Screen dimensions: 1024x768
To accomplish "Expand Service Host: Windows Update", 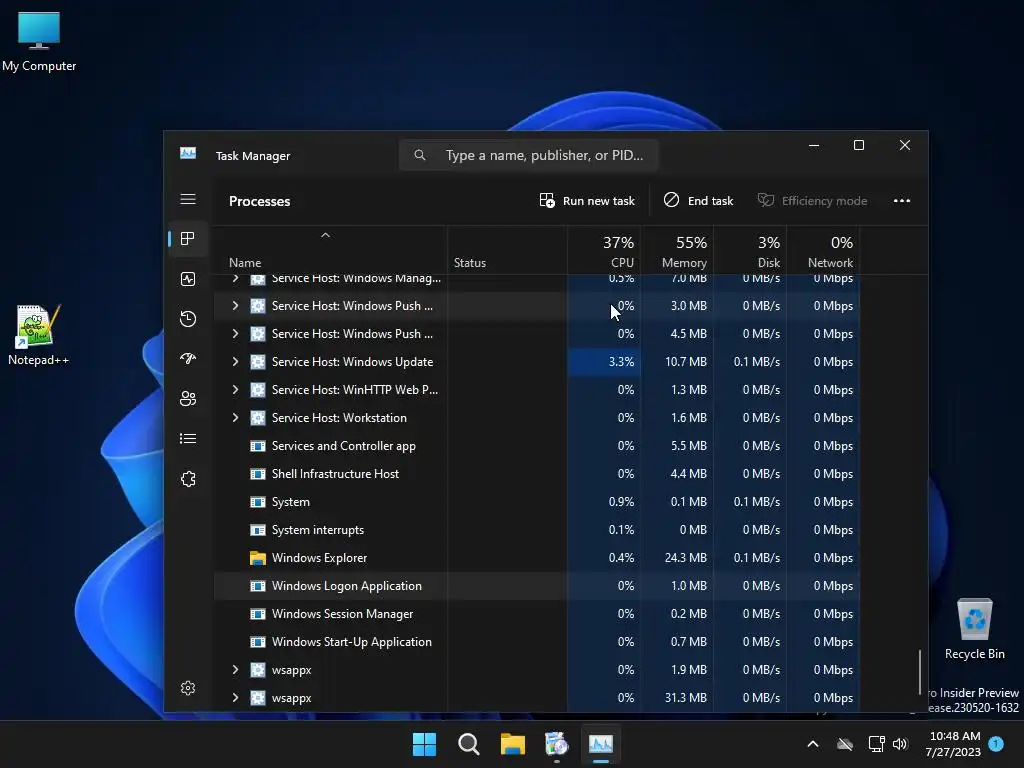I will click(x=235, y=362).
